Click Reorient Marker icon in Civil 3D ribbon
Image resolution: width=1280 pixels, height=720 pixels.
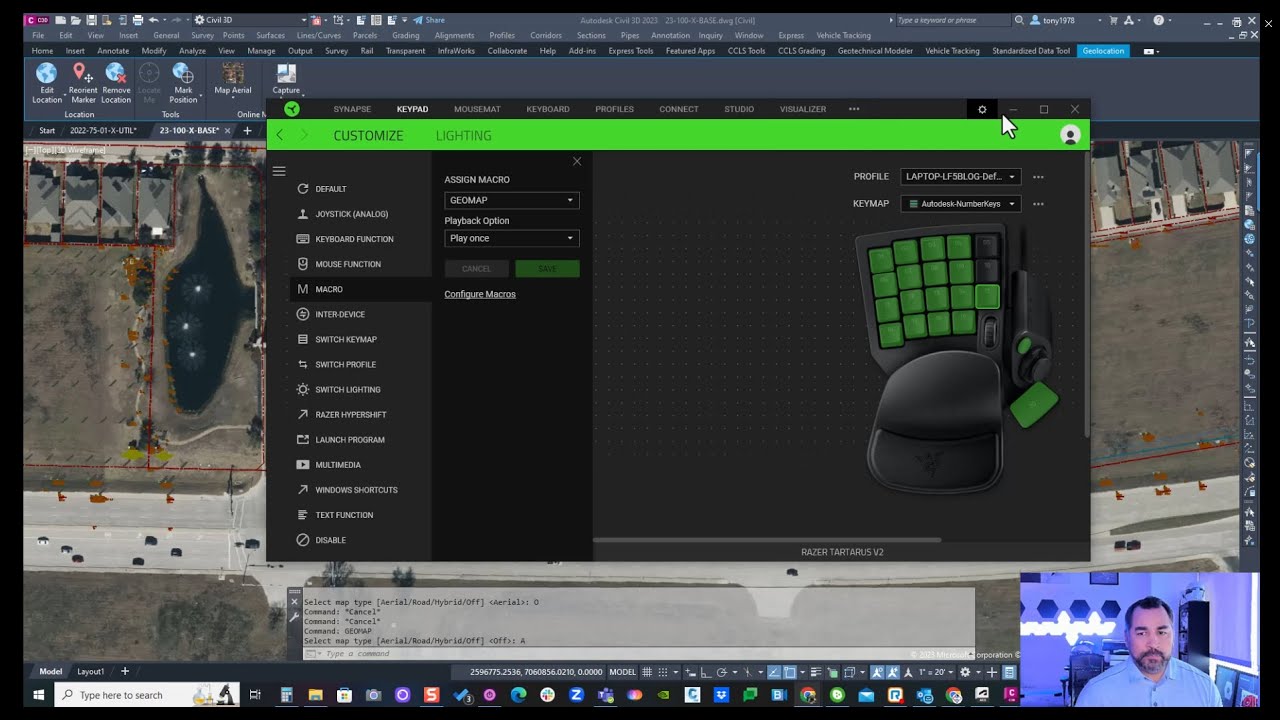[82, 73]
